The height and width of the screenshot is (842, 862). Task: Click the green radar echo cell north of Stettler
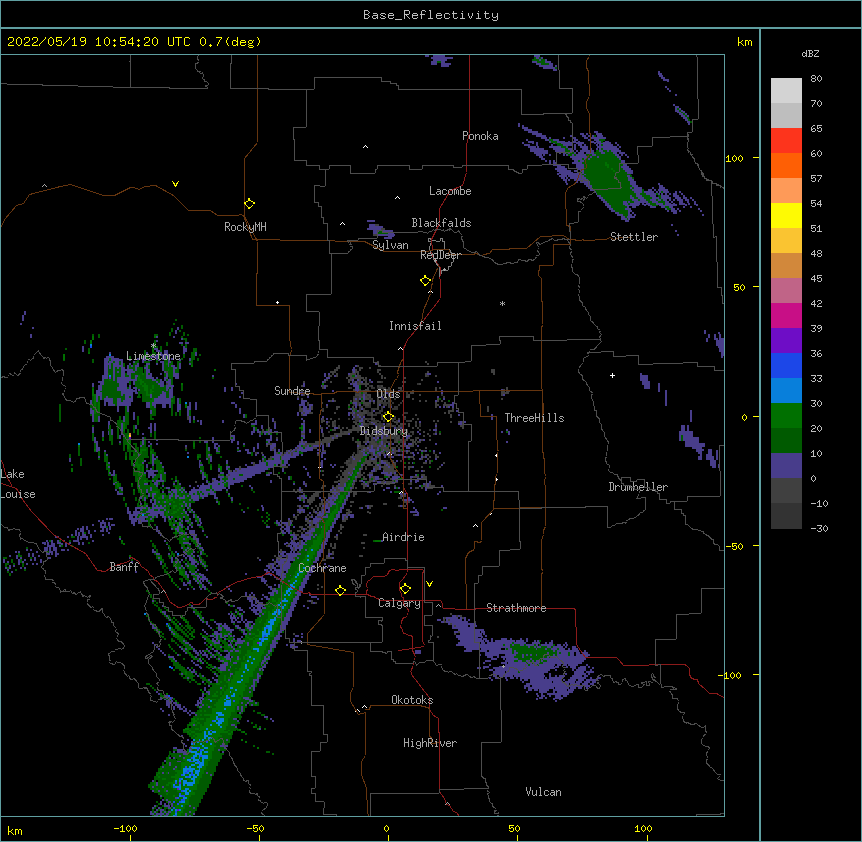[x=608, y=179]
